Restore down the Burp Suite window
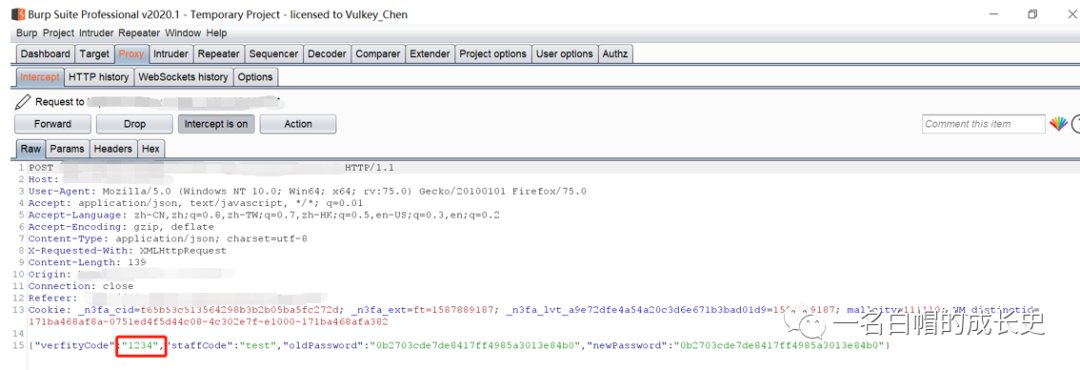1080x370 pixels. pyautogui.click(x=1032, y=14)
